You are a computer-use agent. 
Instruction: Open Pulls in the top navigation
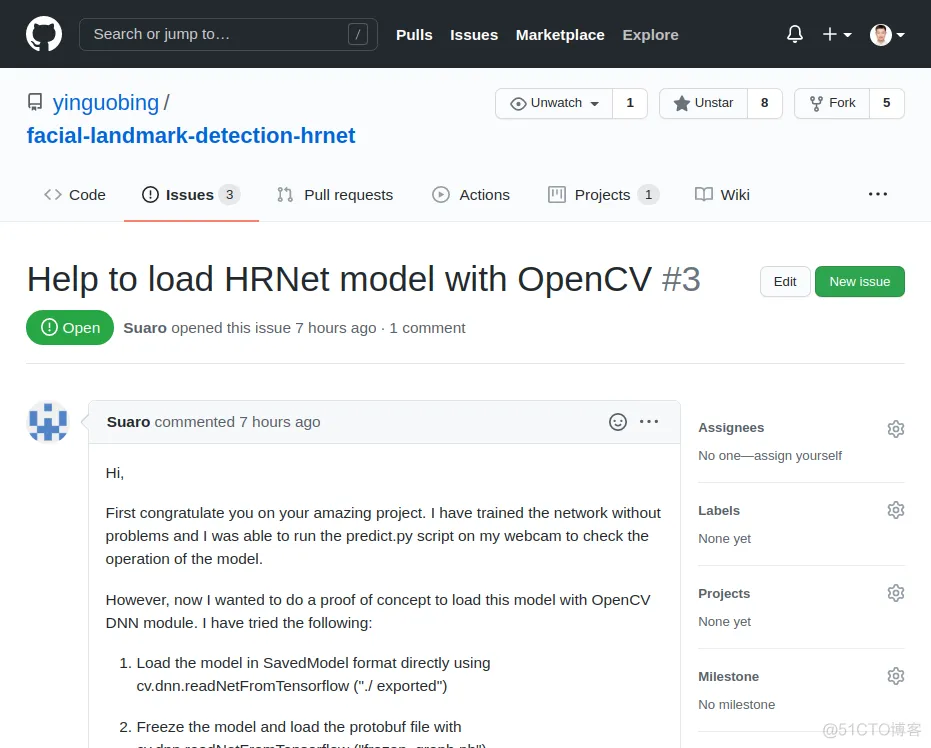[x=414, y=35]
